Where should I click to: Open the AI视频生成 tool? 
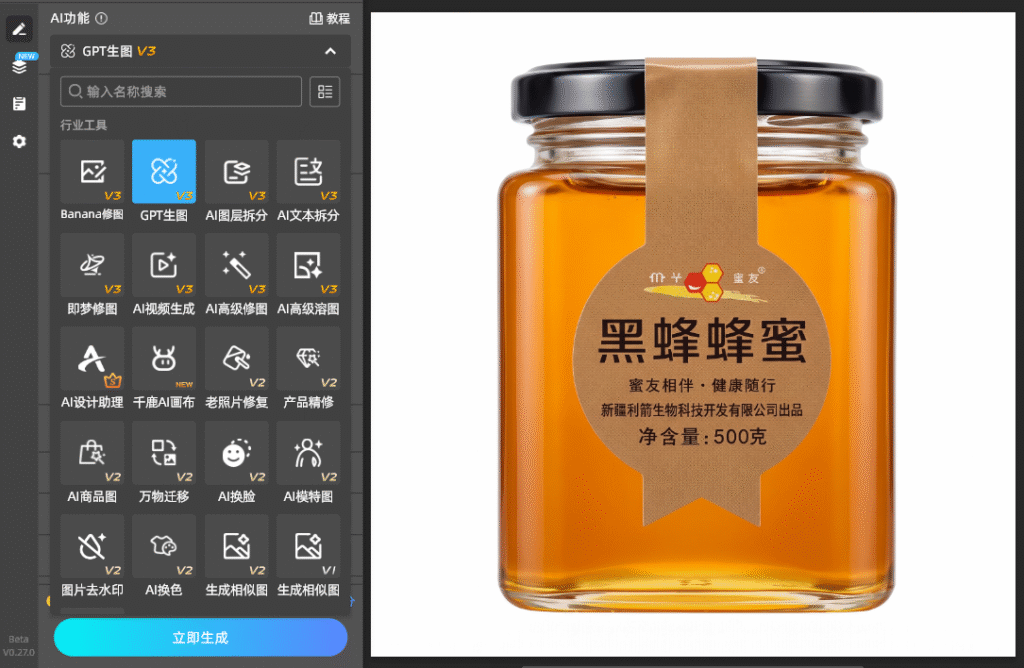click(164, 265)
